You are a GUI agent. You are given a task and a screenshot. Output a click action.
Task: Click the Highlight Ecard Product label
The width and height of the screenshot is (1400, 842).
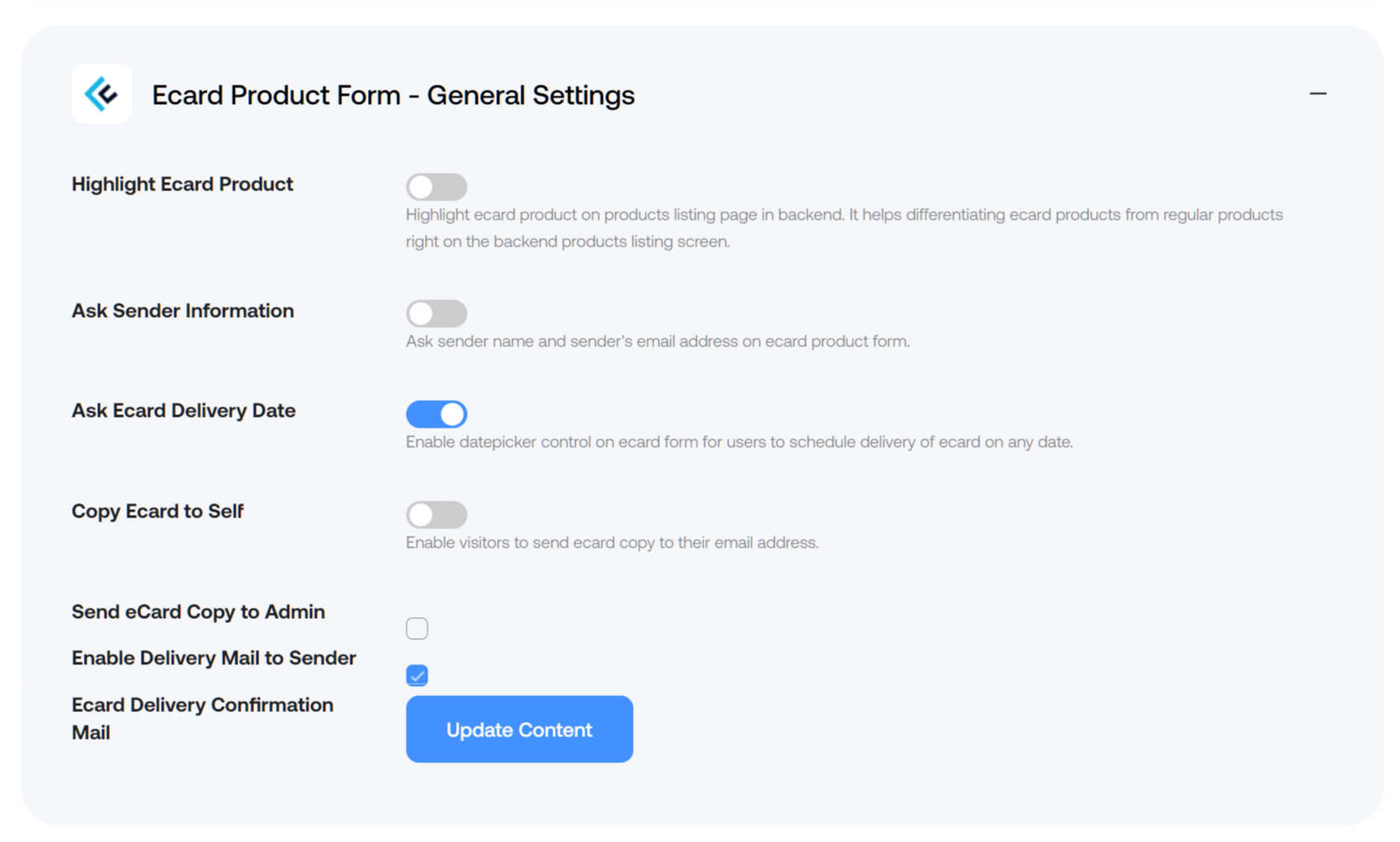(x=183, y=185)
